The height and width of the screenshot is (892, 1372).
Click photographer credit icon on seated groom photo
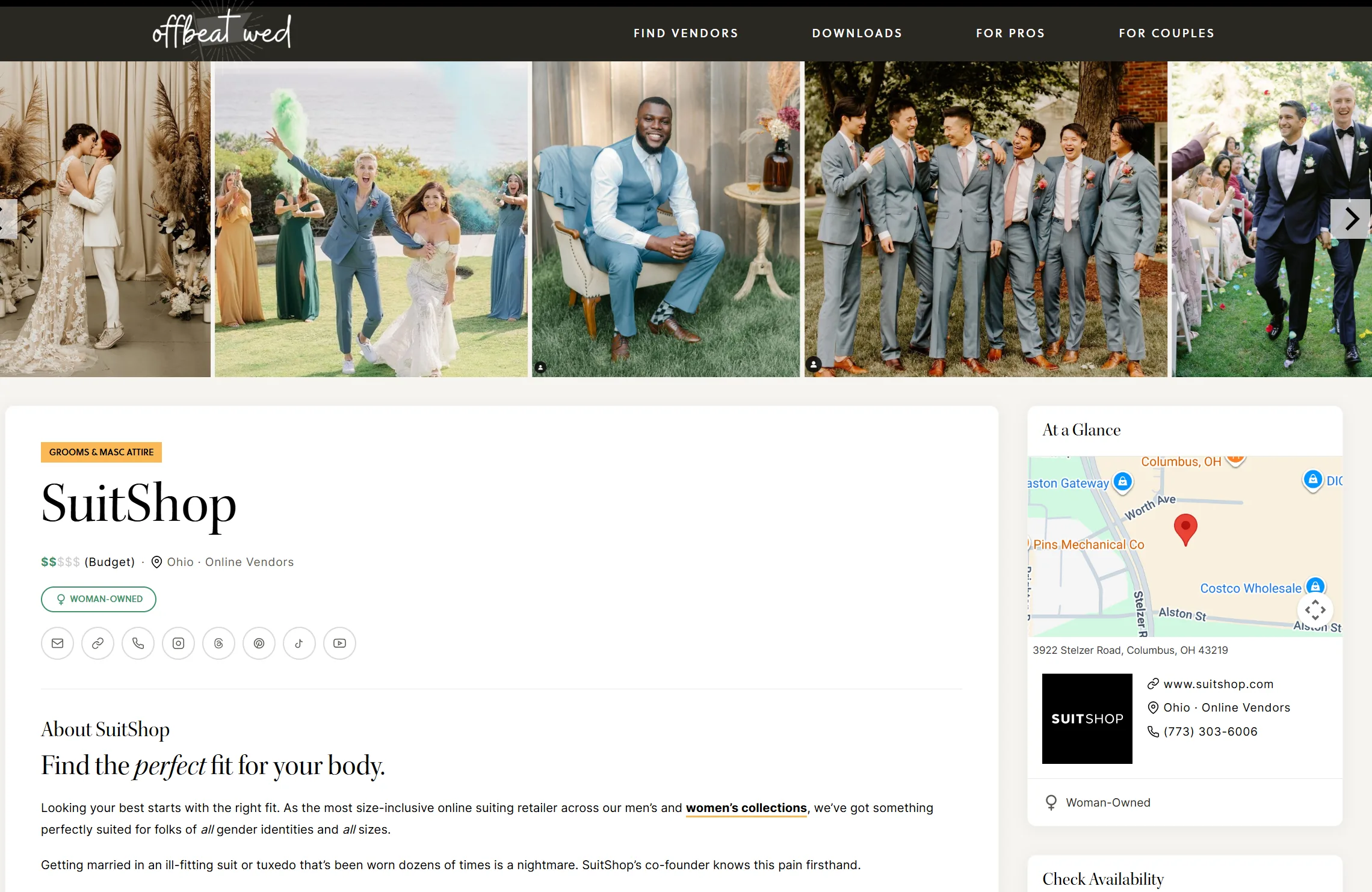pos(540,367)
